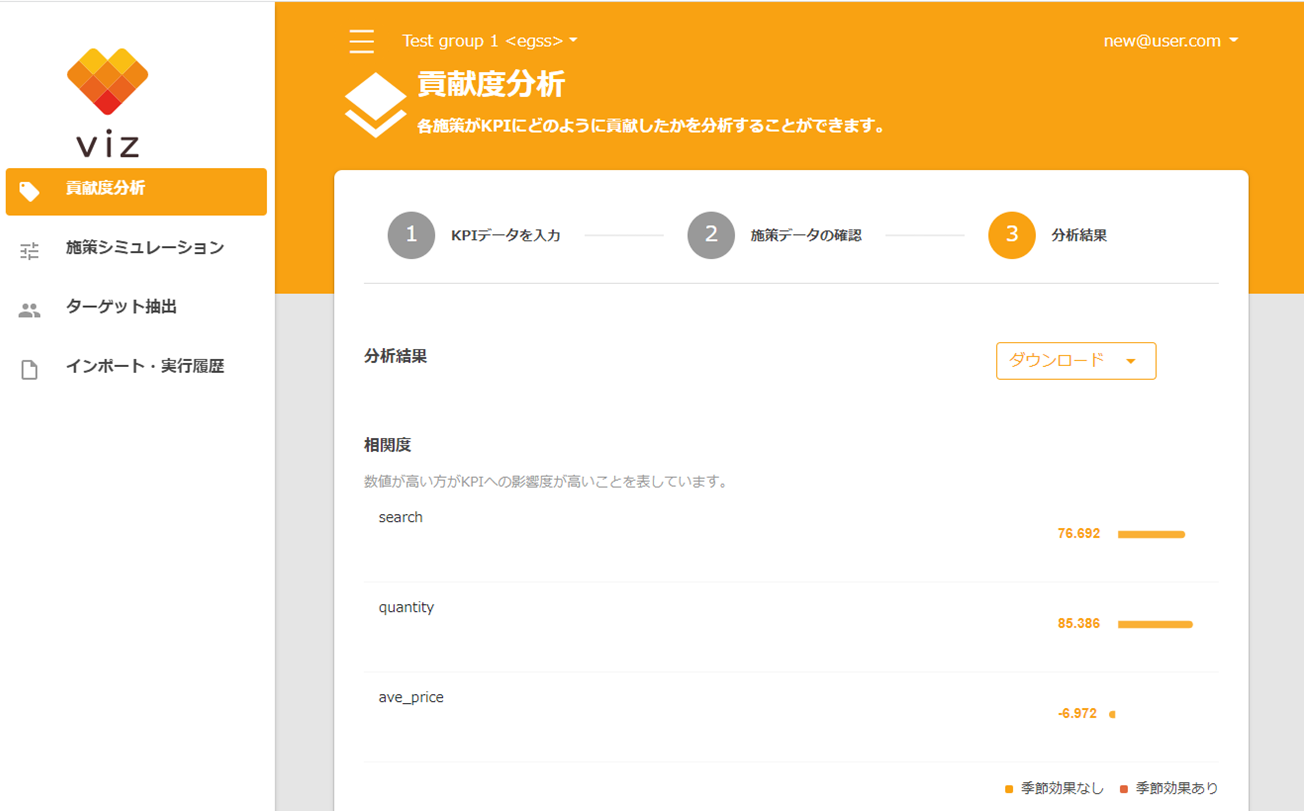Screen dimensions: 1304x811
Task: Click the search row label
Action: [x=400, y=518]
